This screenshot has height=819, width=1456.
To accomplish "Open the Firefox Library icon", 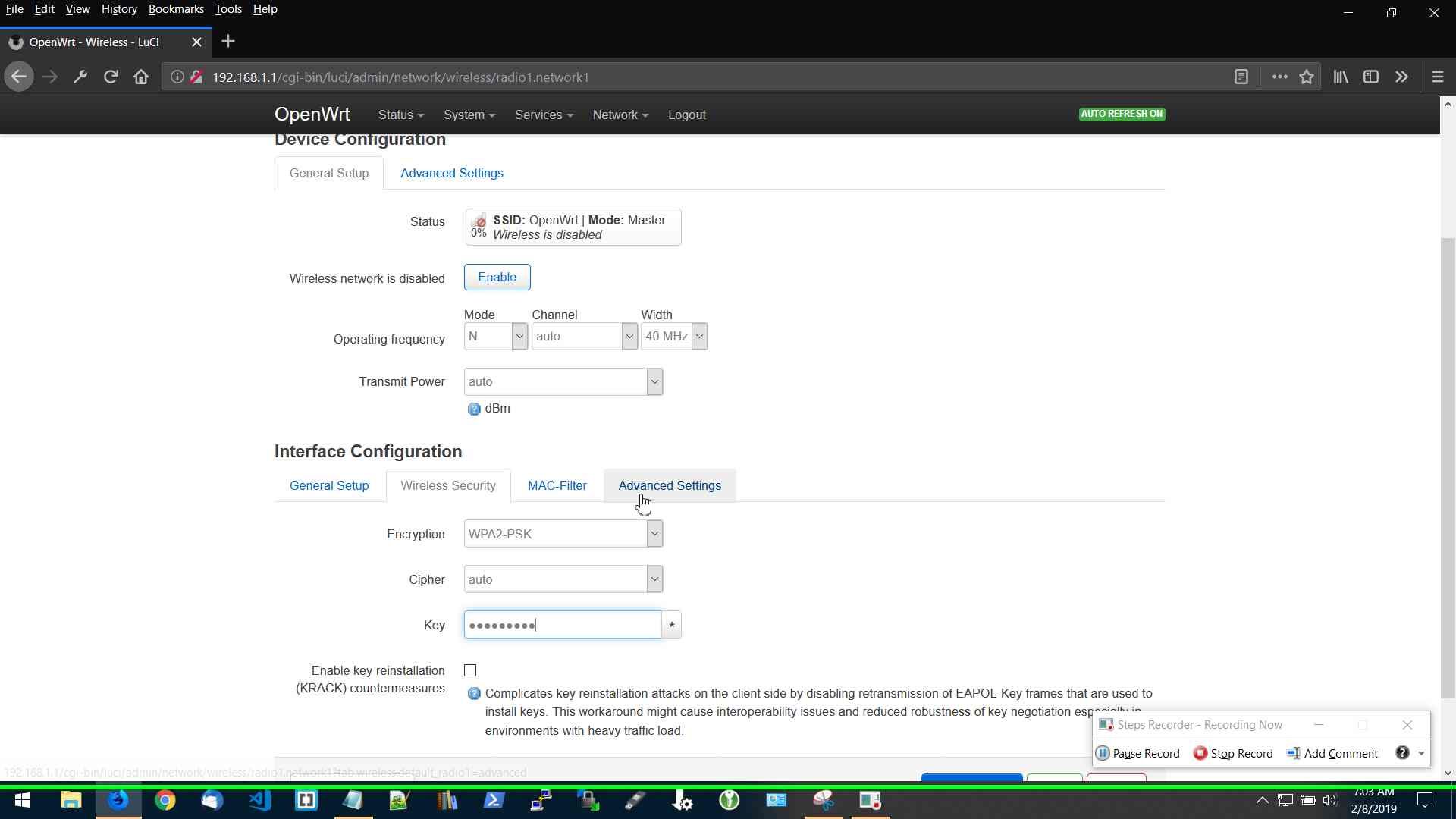I will [1339, 77].
